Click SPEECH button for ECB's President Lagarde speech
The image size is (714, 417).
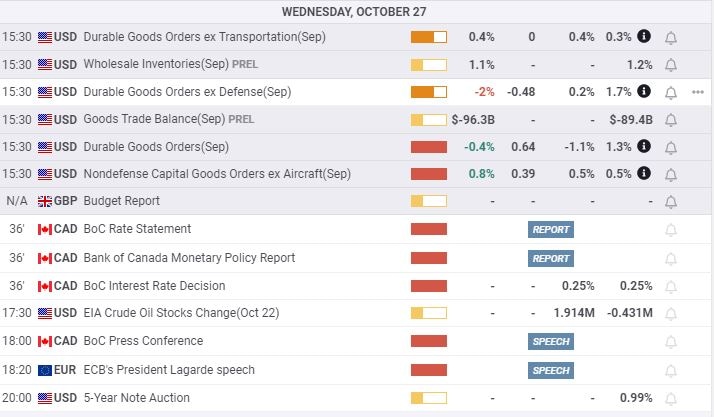[551, 370]
